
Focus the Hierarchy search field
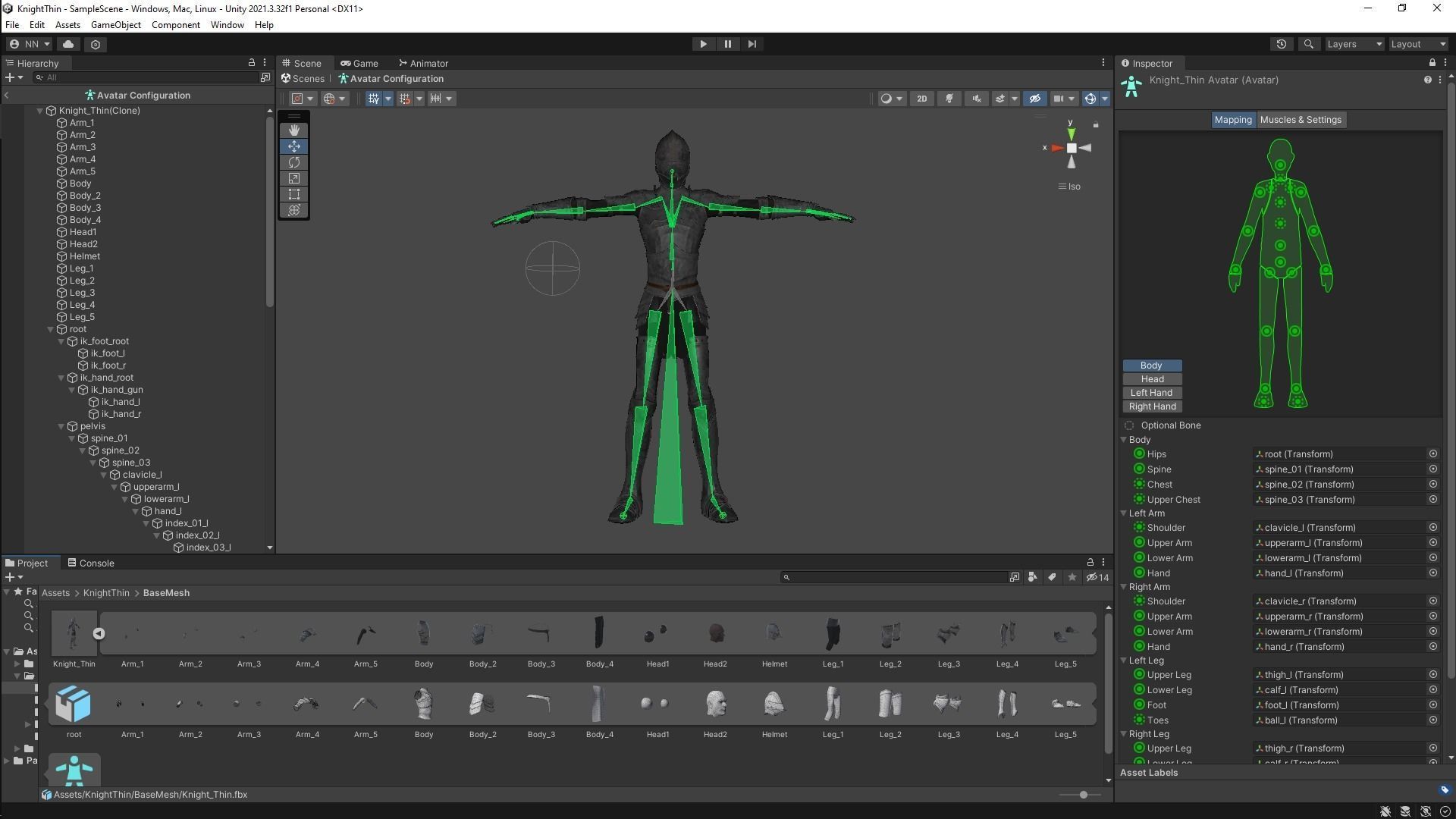click(146, 77)
